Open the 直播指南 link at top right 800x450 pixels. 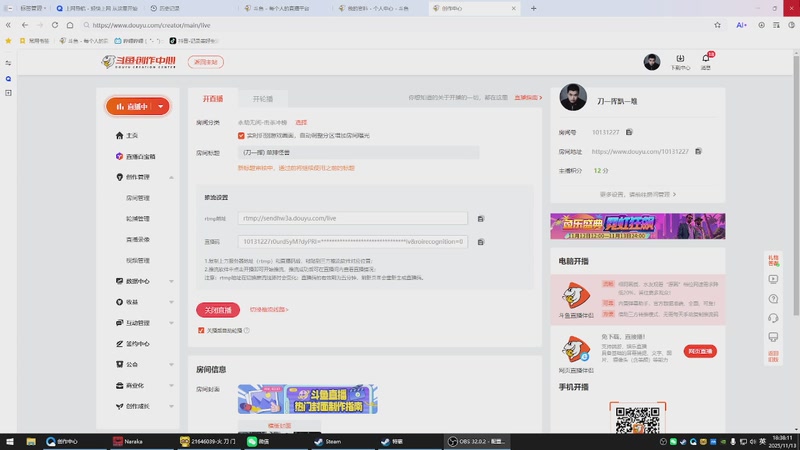[528, 97]
